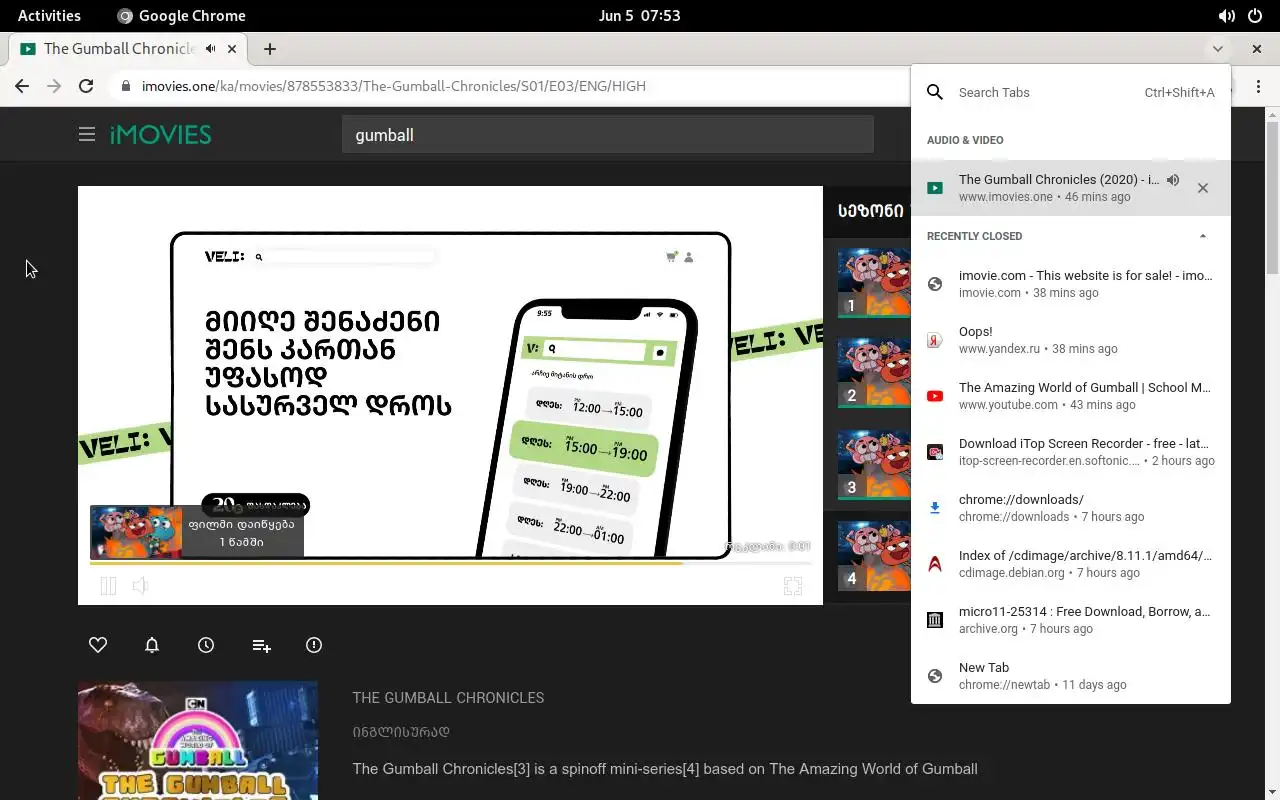This screenshot has height=800, width=1280.
Task: Select The Gumball Chronicles browser tab
Action: coord(128,48)
